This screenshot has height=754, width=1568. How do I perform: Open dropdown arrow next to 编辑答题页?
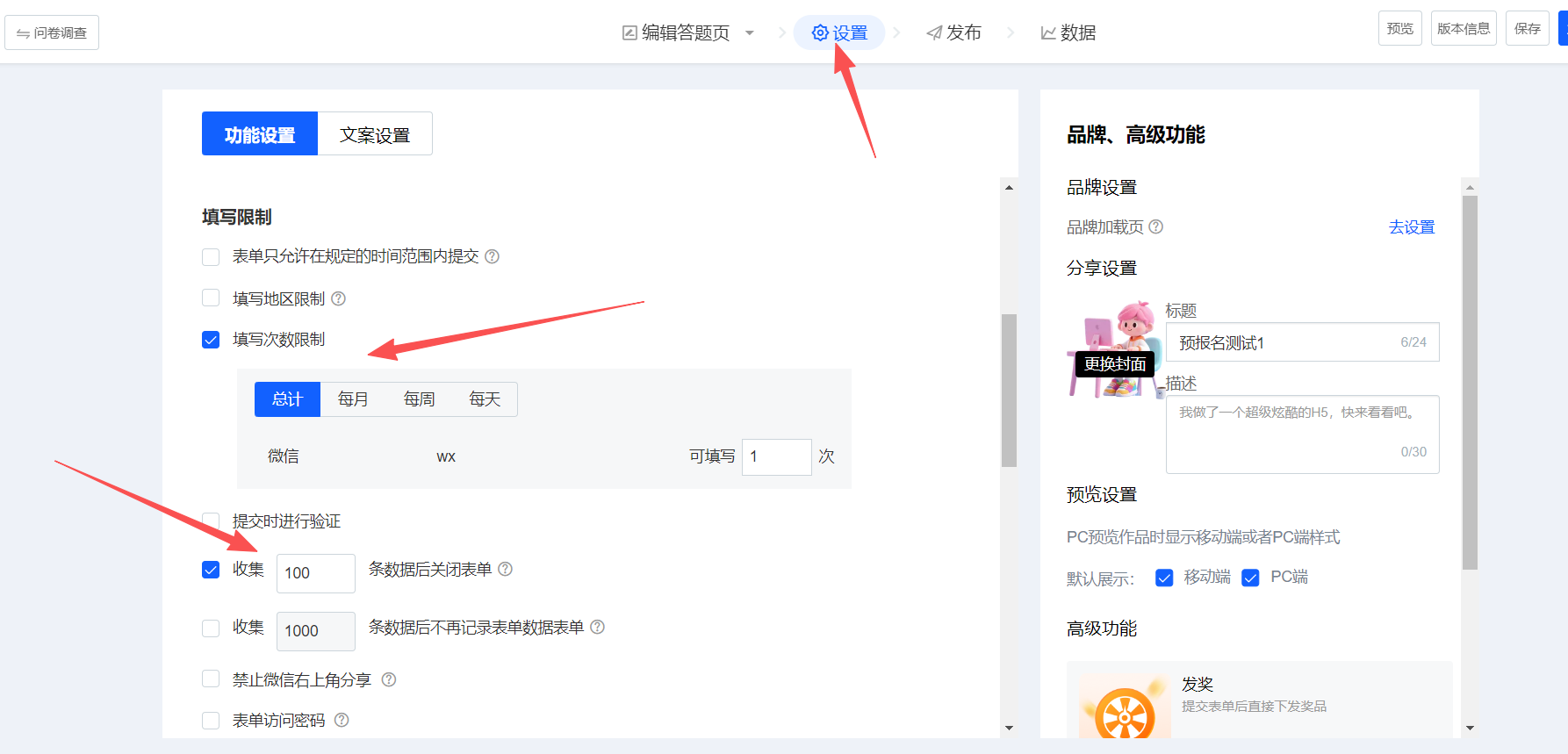[750, 33]
